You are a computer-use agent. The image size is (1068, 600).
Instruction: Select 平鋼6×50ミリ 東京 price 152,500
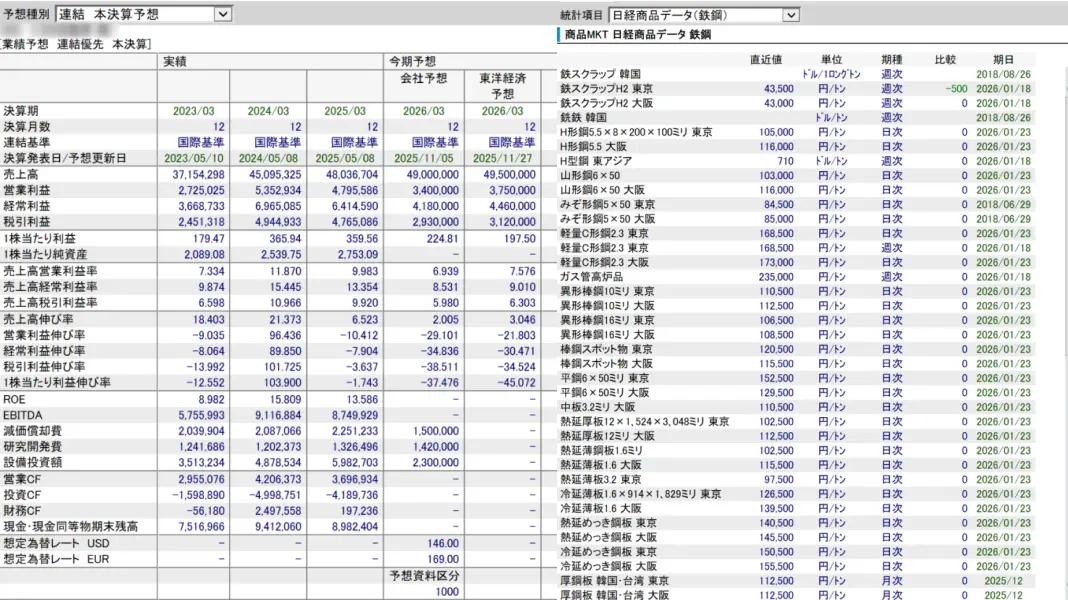click(776, 378)
